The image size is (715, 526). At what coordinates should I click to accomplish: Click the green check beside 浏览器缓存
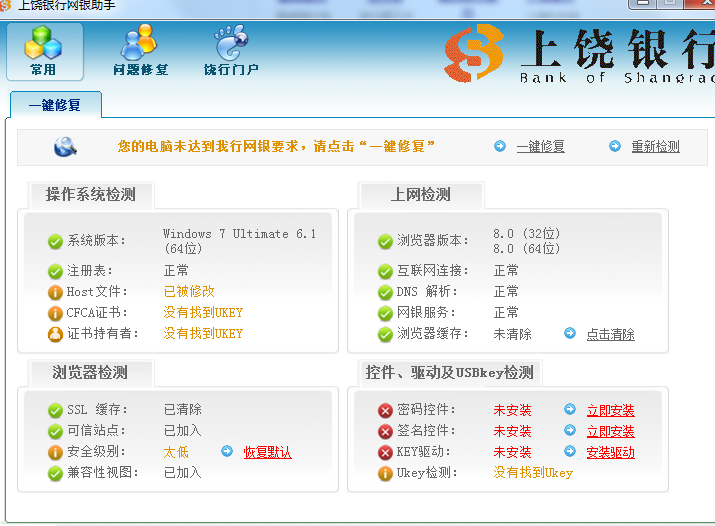point(385,334)
